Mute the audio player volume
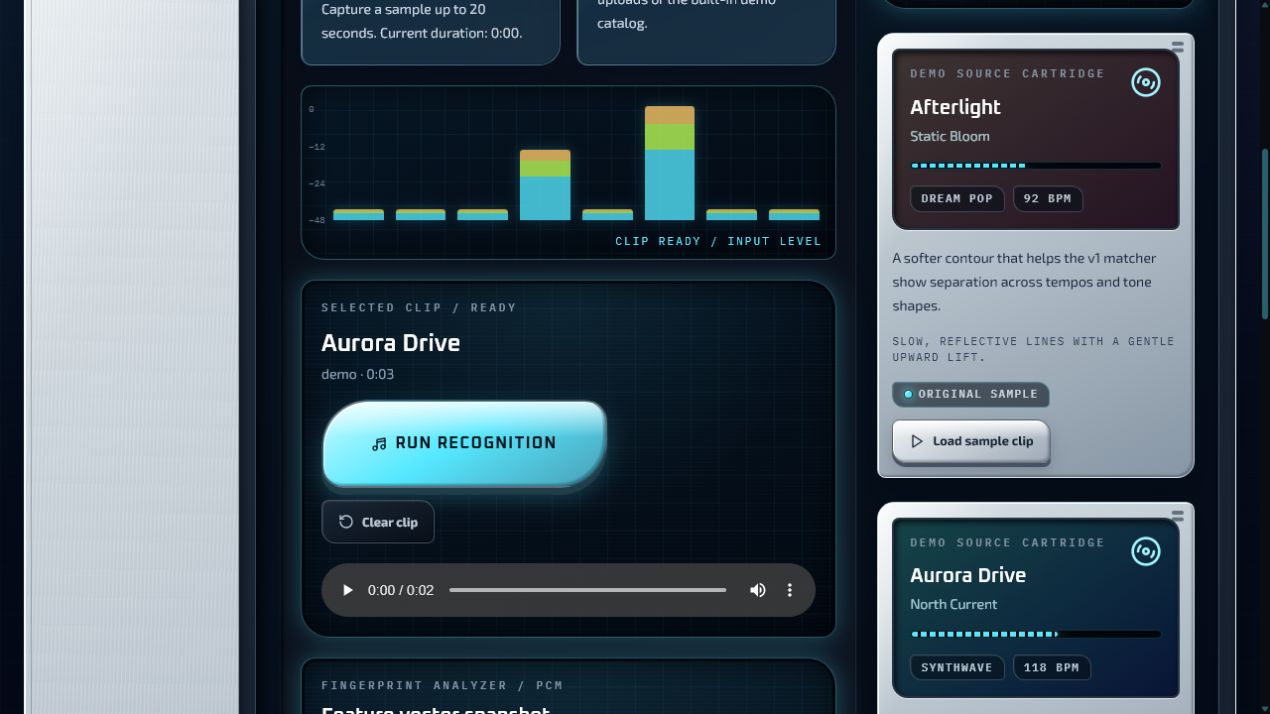The width and height of the screenshot is (1270, 714). point(758,590)
